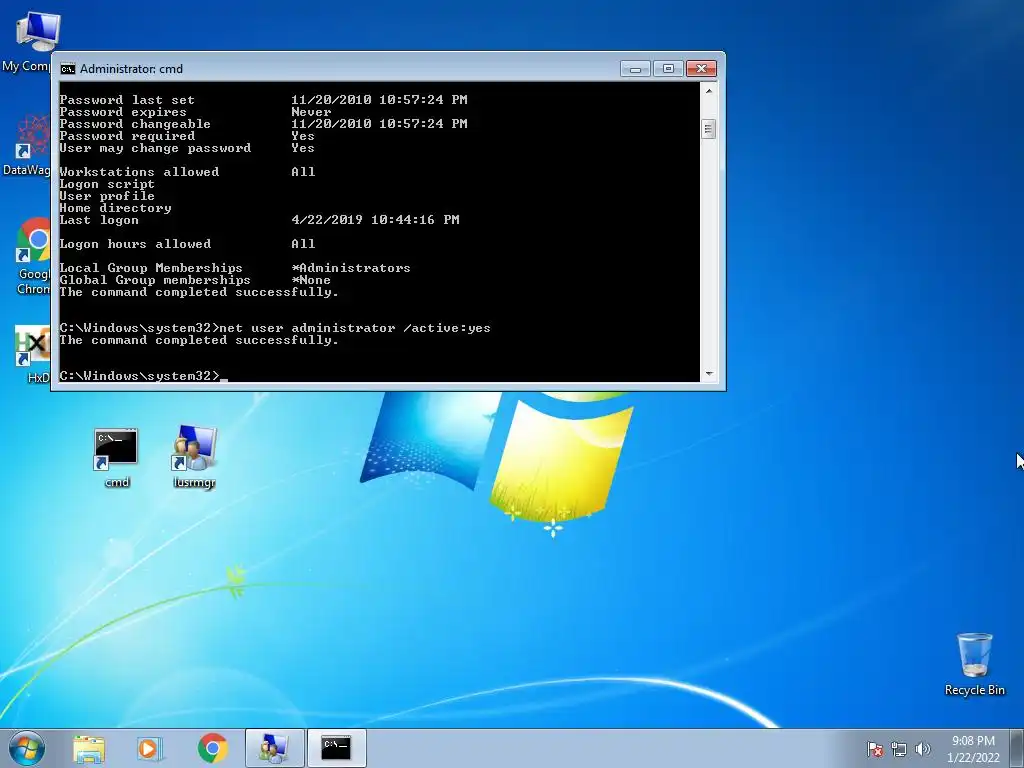
Task: Open the lusrmgr desktop shortcut
Action: point(195,457)
